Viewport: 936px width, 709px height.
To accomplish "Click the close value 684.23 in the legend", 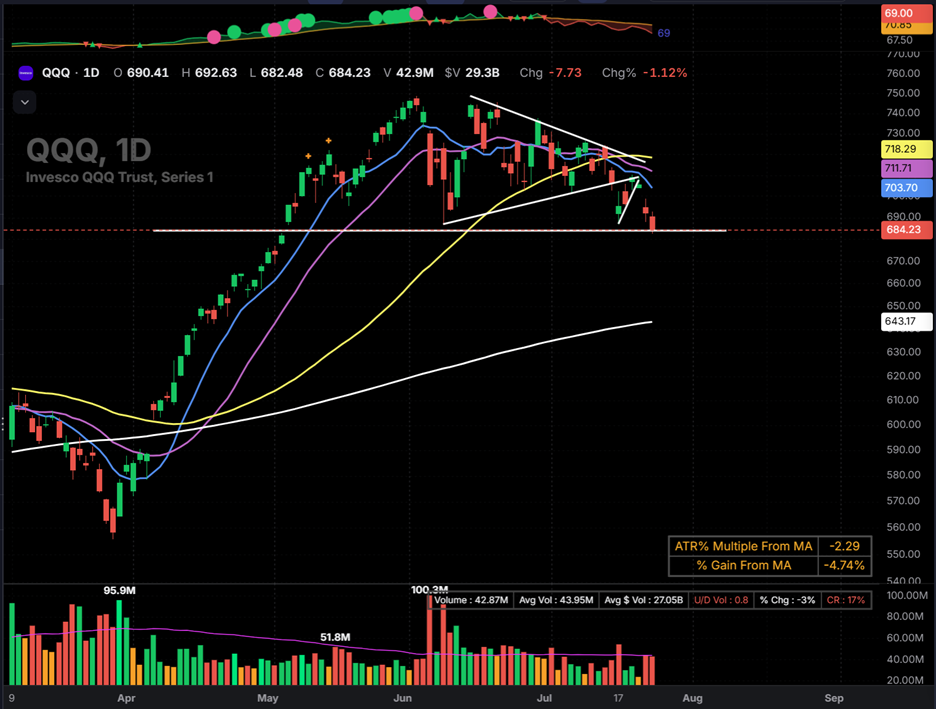I will tap(349, 73).
